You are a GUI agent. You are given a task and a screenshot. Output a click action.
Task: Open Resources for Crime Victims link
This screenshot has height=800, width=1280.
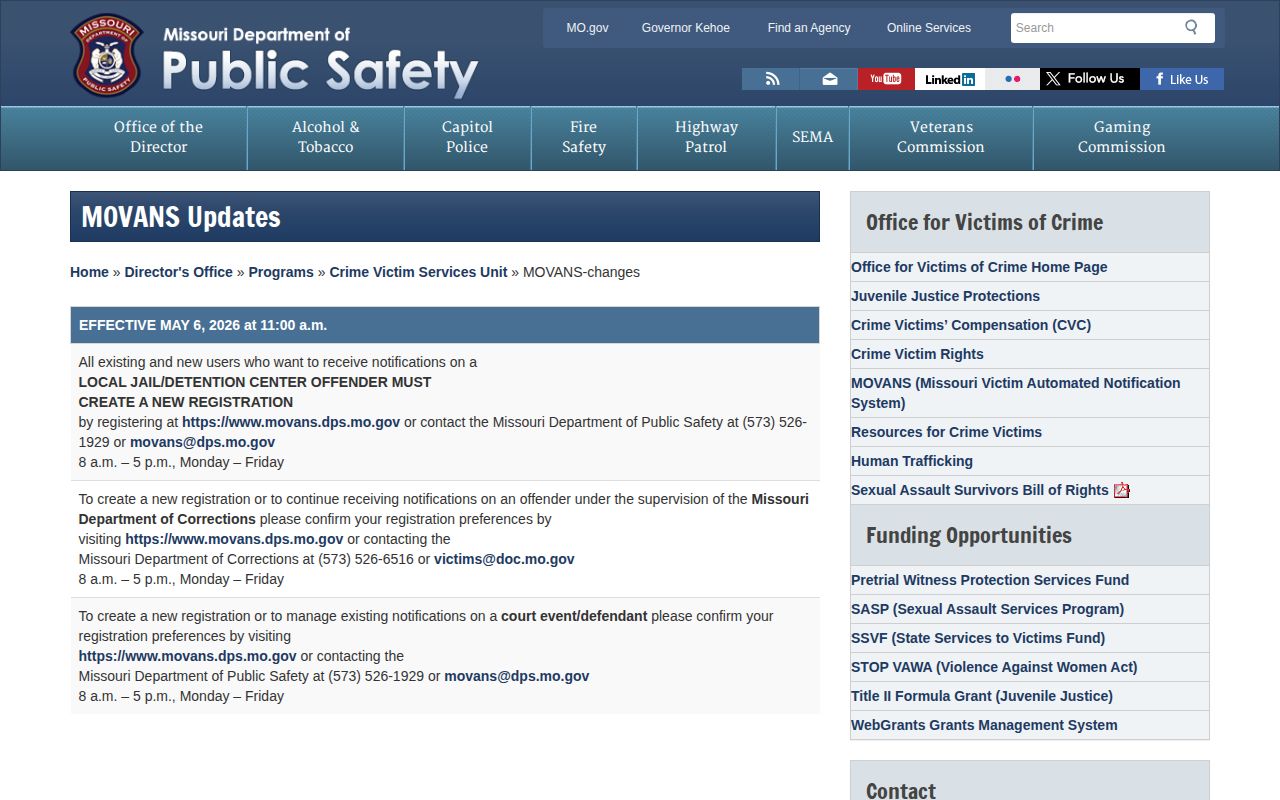[946, 432]
